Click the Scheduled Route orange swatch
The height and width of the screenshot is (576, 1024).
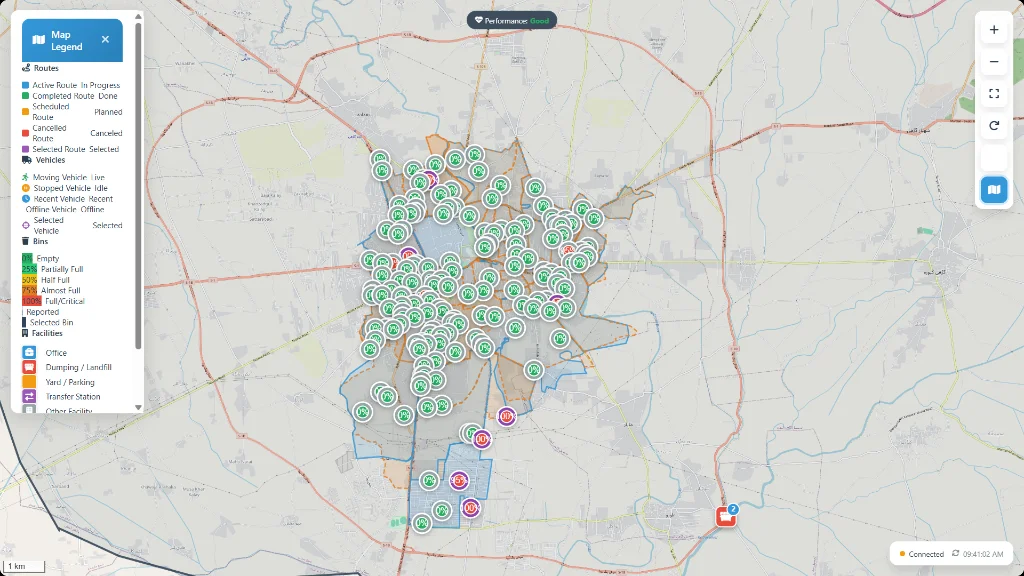coord(25,112)
